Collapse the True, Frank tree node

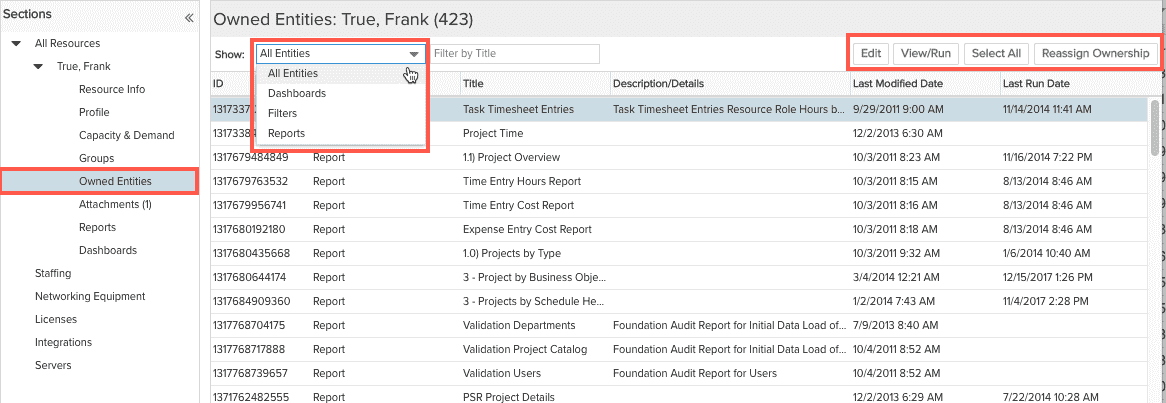point(38,67)
